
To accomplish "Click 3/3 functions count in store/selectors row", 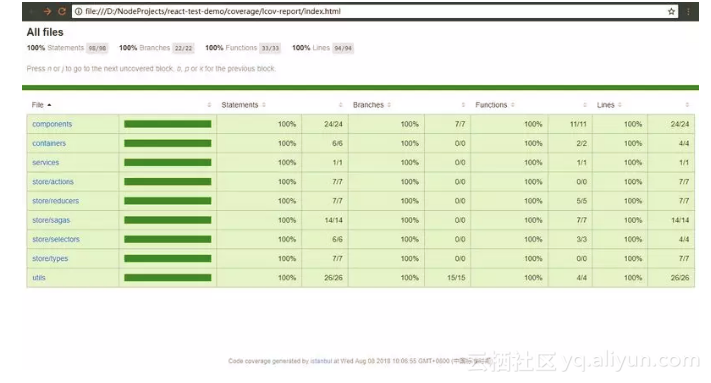I will tap(582, 239).
